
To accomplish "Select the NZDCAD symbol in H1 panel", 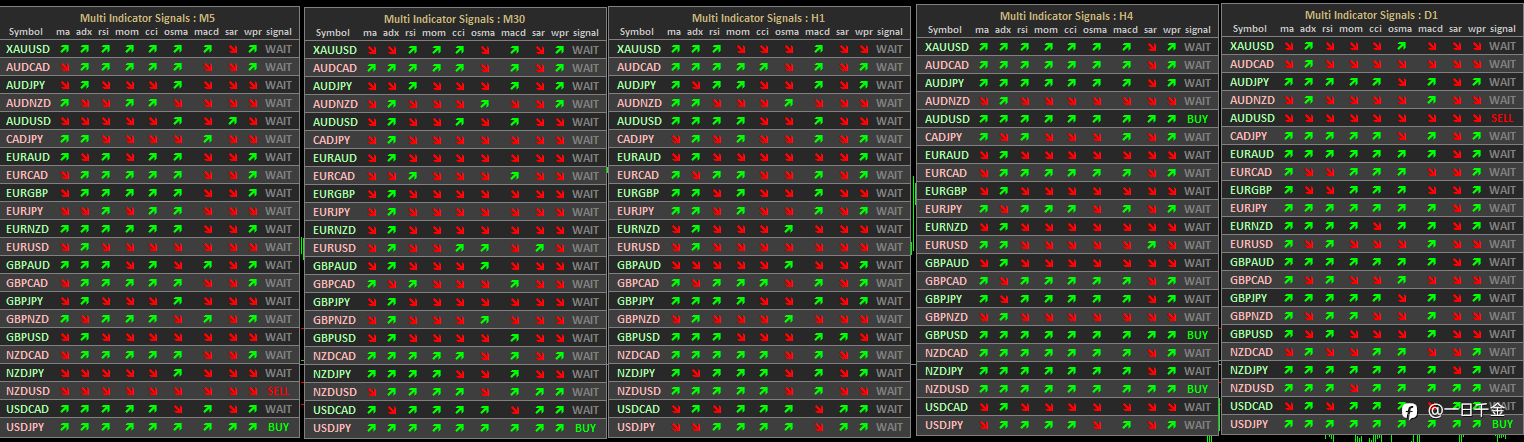I will [639, 355].
